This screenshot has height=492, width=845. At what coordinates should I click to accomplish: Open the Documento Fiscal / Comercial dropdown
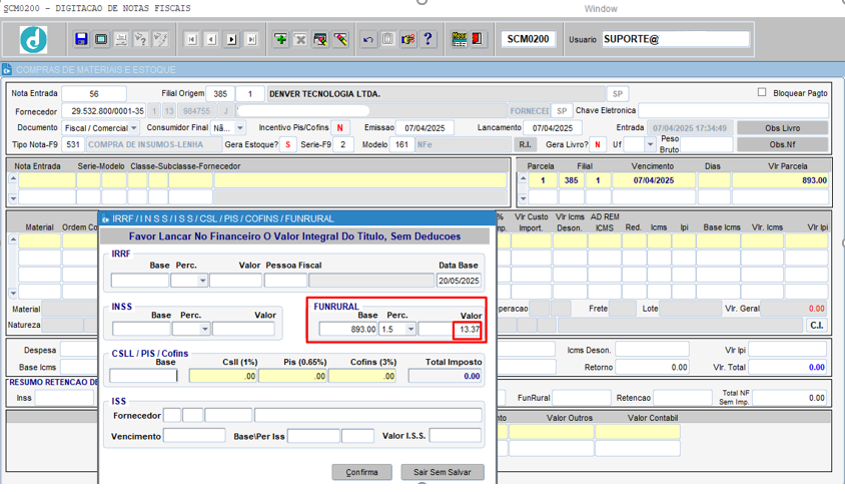tap(134, 128)
